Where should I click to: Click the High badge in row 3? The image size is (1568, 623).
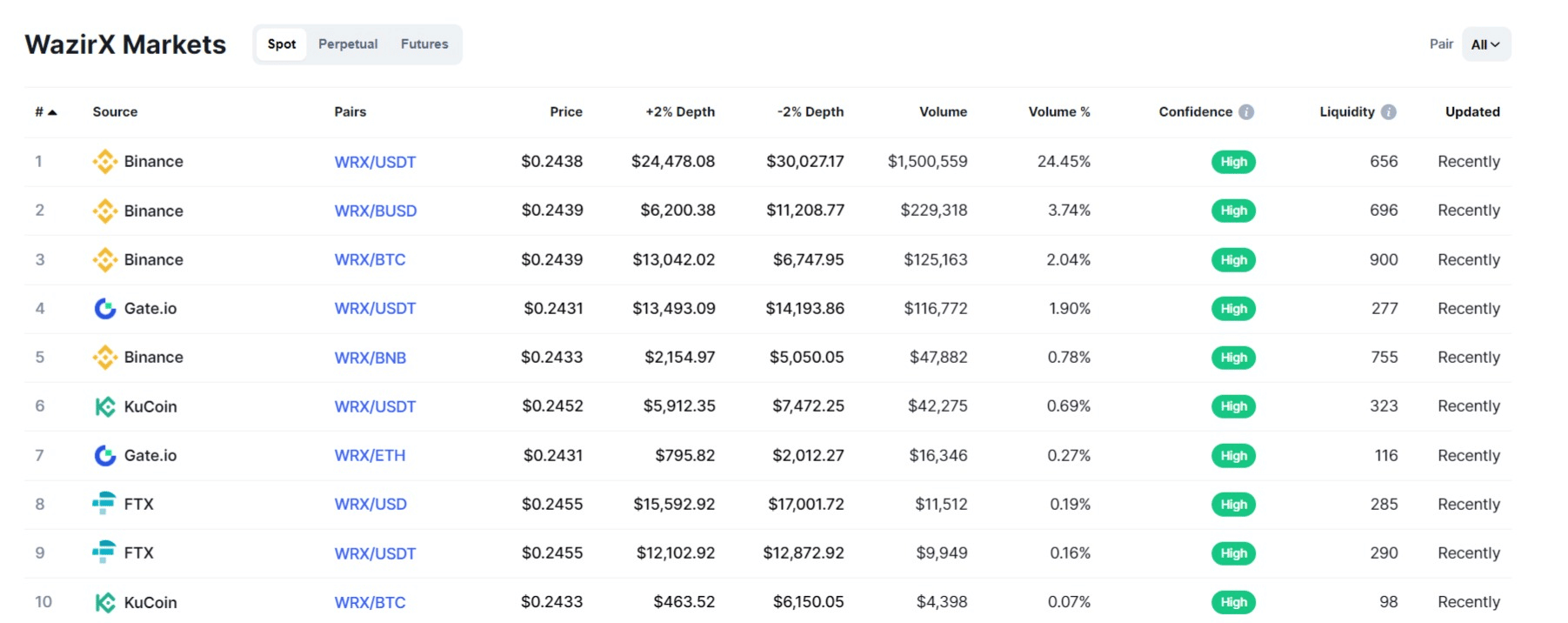point(1233,260)
